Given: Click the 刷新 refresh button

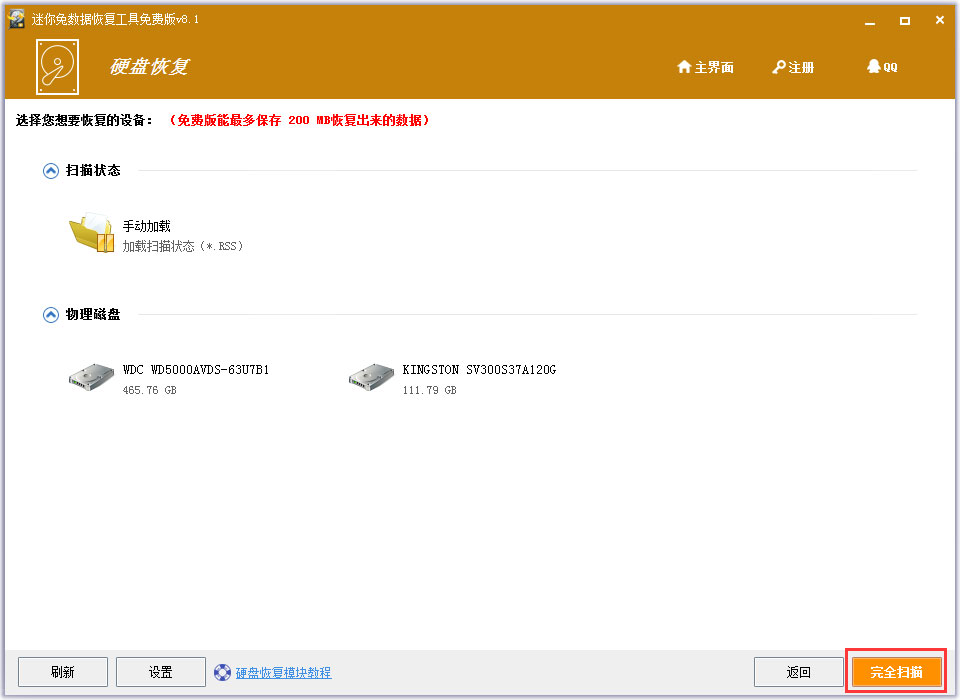Looking at the screenshot, I should [x=62, y=672].
